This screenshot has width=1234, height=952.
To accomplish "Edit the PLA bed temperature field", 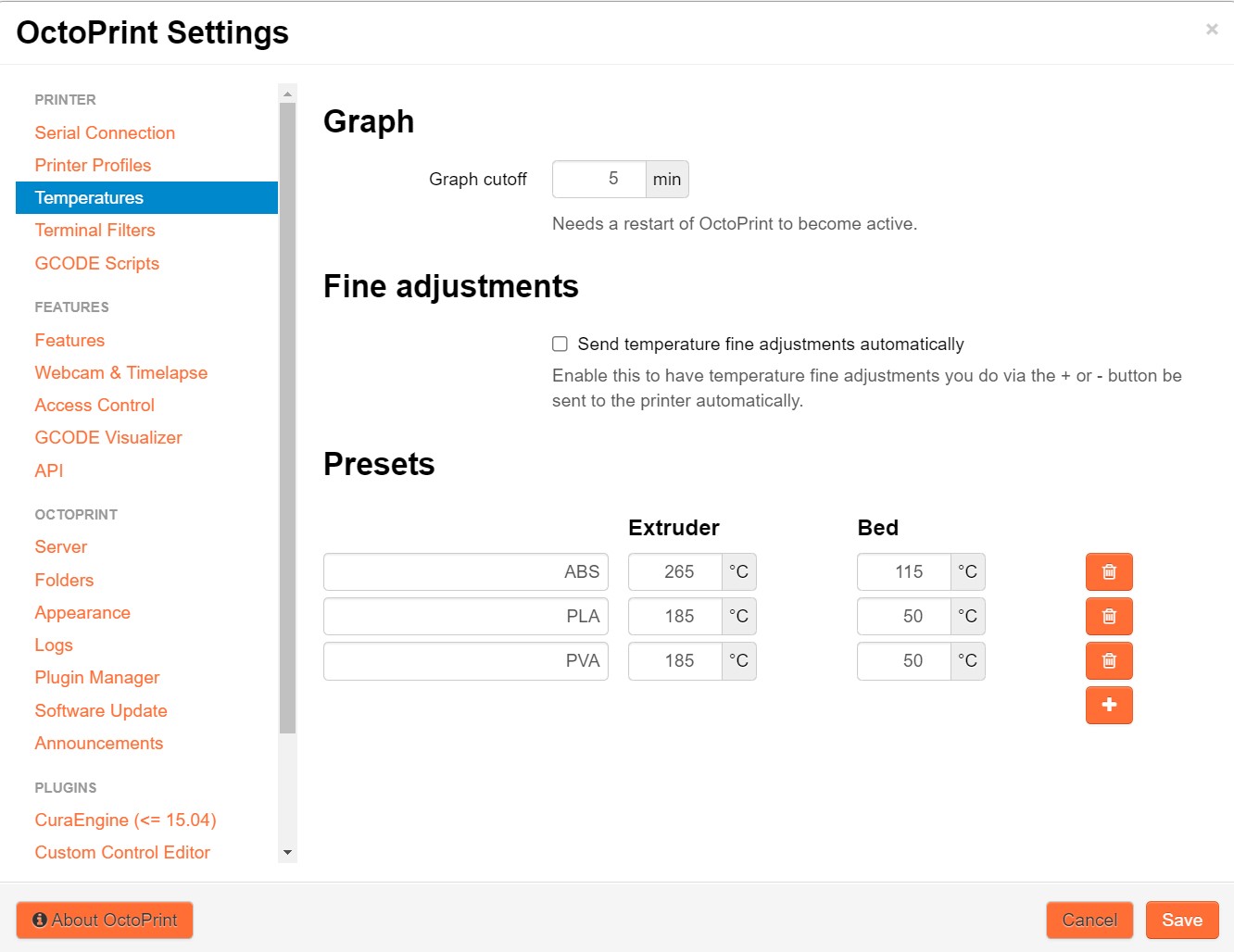I will 904,617.
